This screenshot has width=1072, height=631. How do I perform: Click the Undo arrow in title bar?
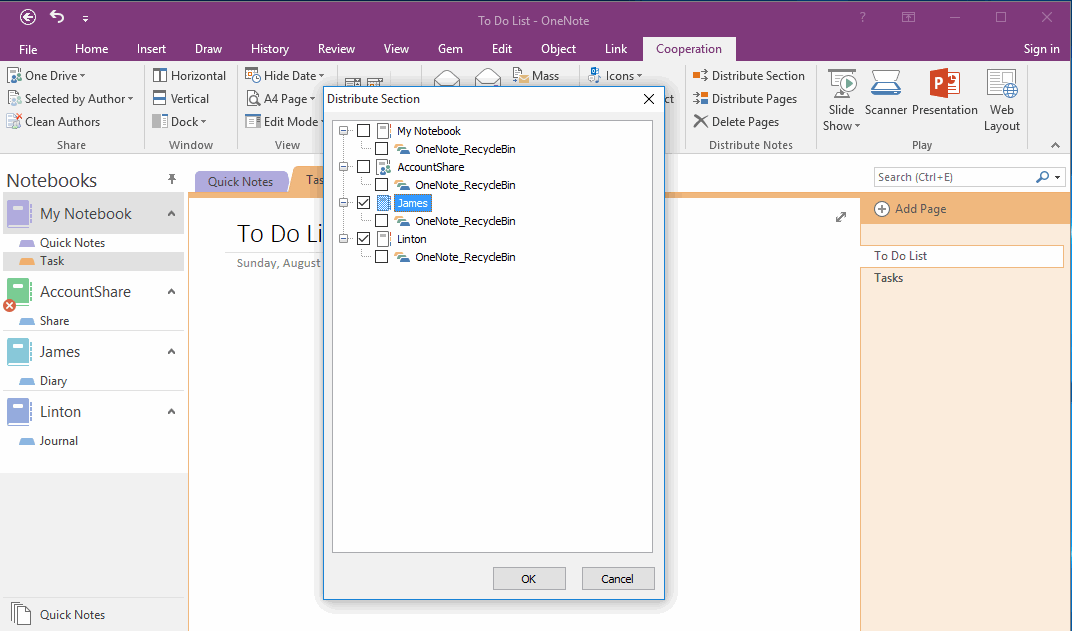pyautogui.click(x=57, y=17)
